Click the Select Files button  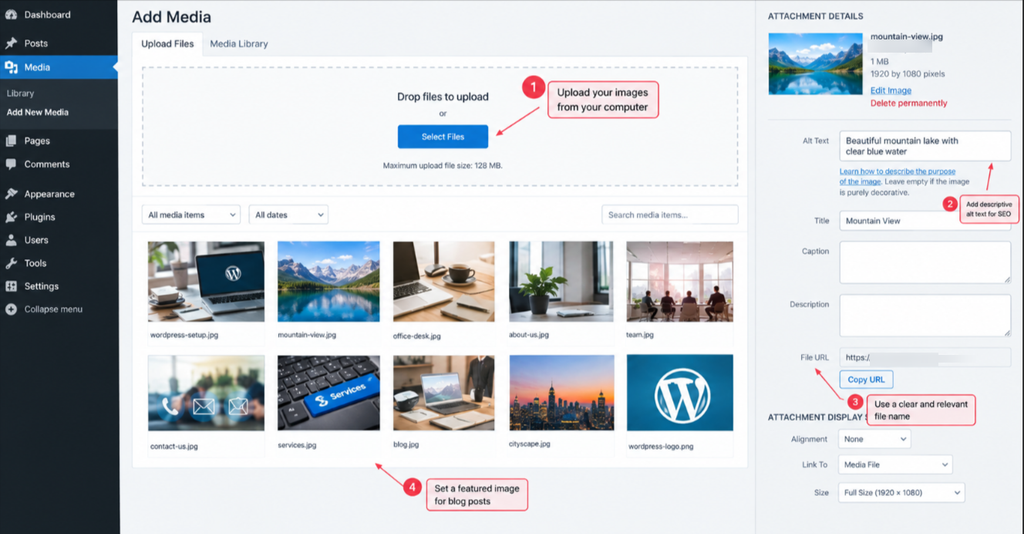tap(443, 136)
